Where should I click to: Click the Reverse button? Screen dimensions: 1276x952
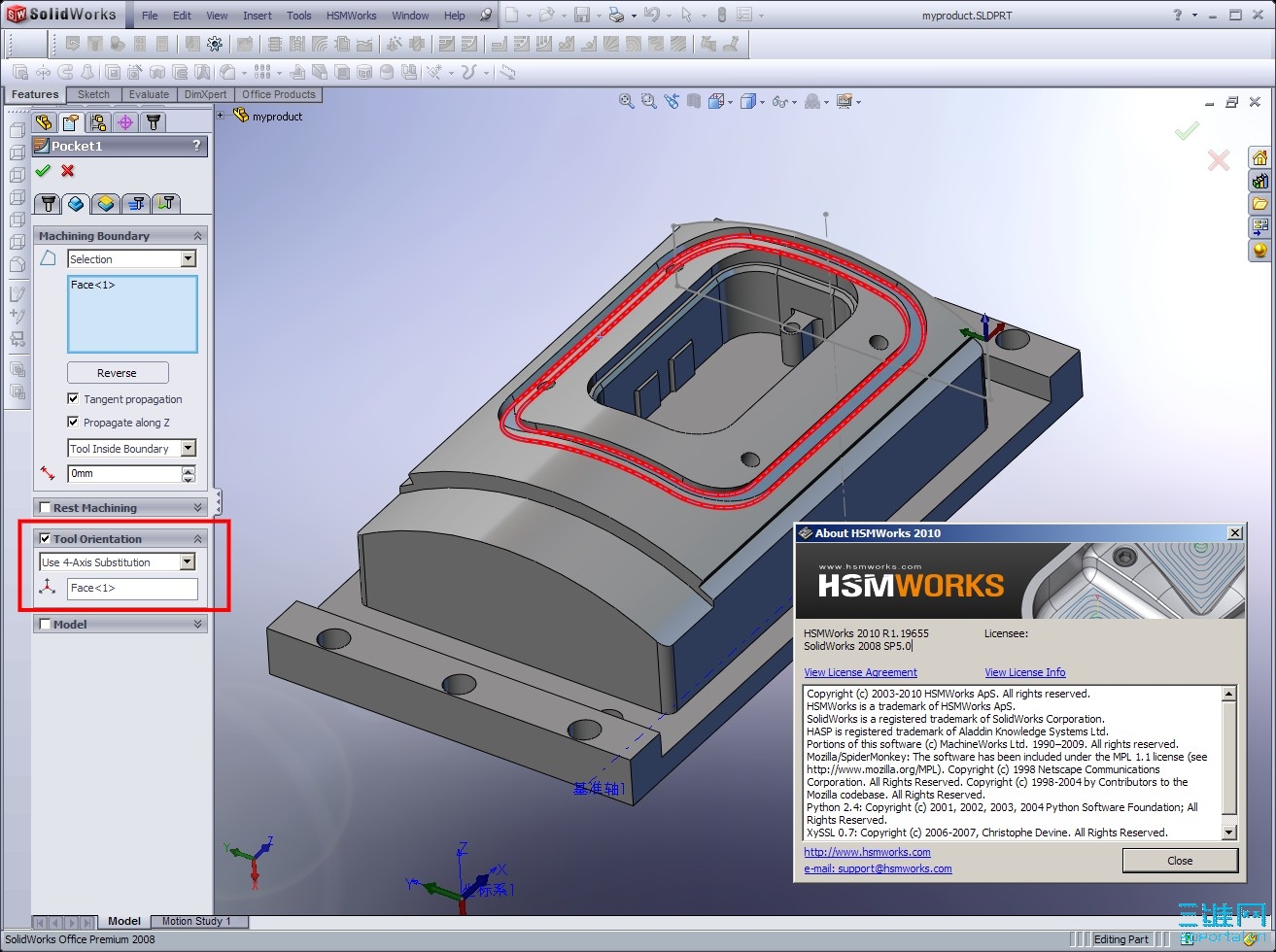coord(118,373)
